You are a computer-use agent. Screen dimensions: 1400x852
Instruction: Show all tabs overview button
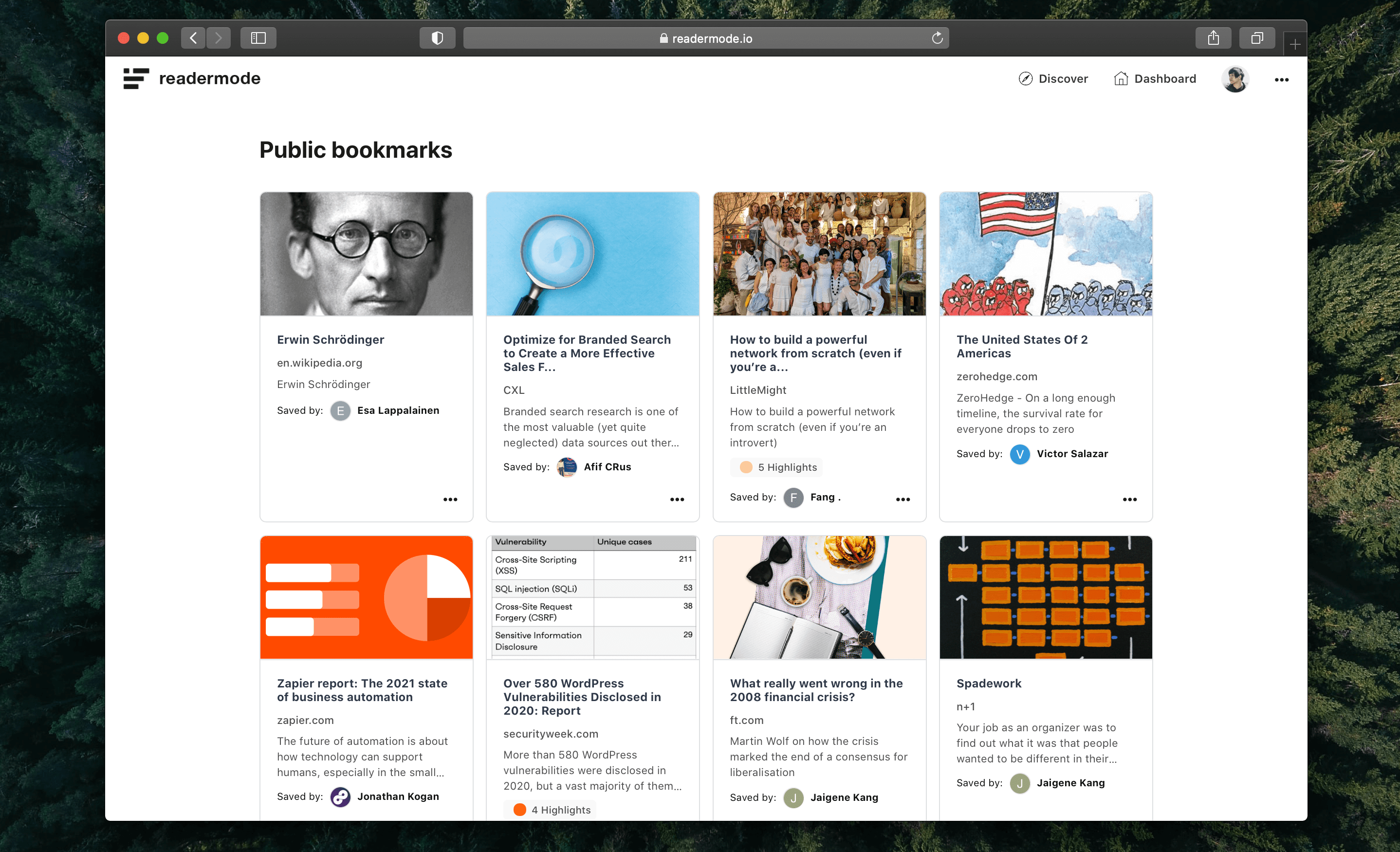tap(1257, 38)
